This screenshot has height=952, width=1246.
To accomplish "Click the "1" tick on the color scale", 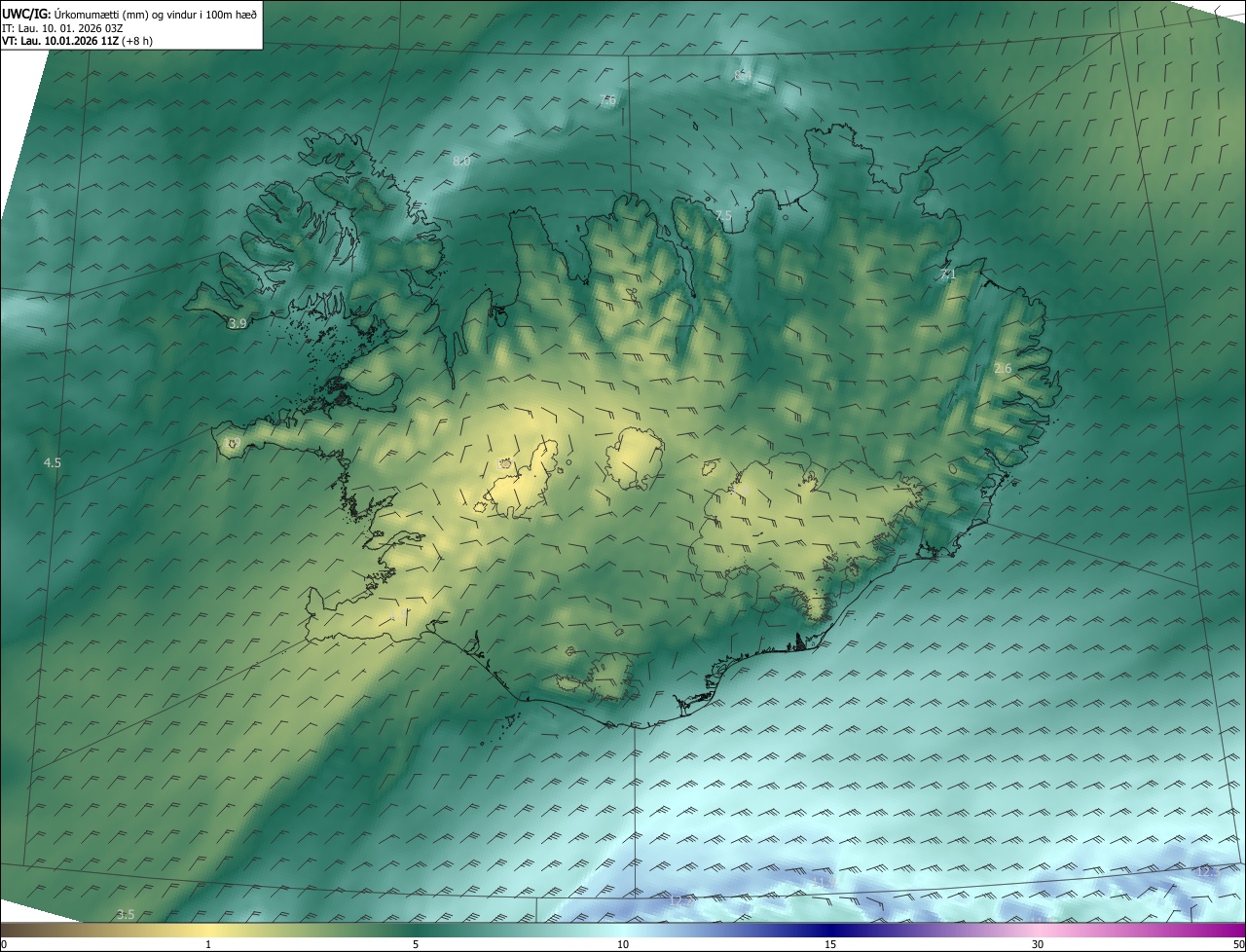I will [208, 944].
